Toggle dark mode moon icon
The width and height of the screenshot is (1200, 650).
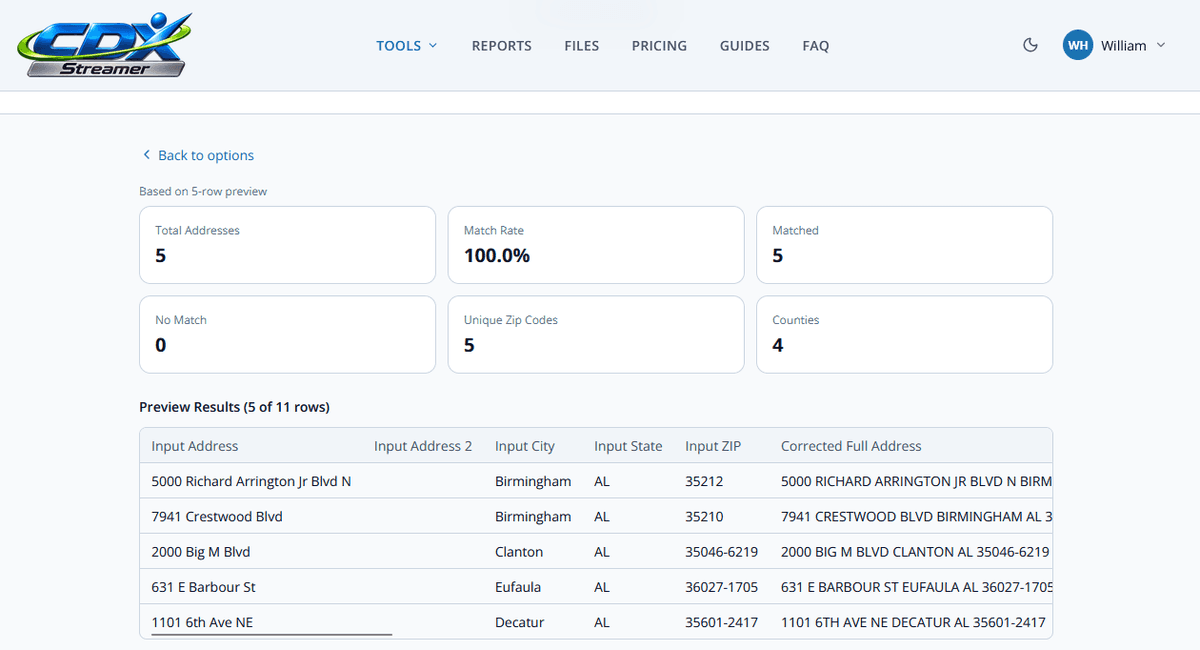(x=1031, y=45)
